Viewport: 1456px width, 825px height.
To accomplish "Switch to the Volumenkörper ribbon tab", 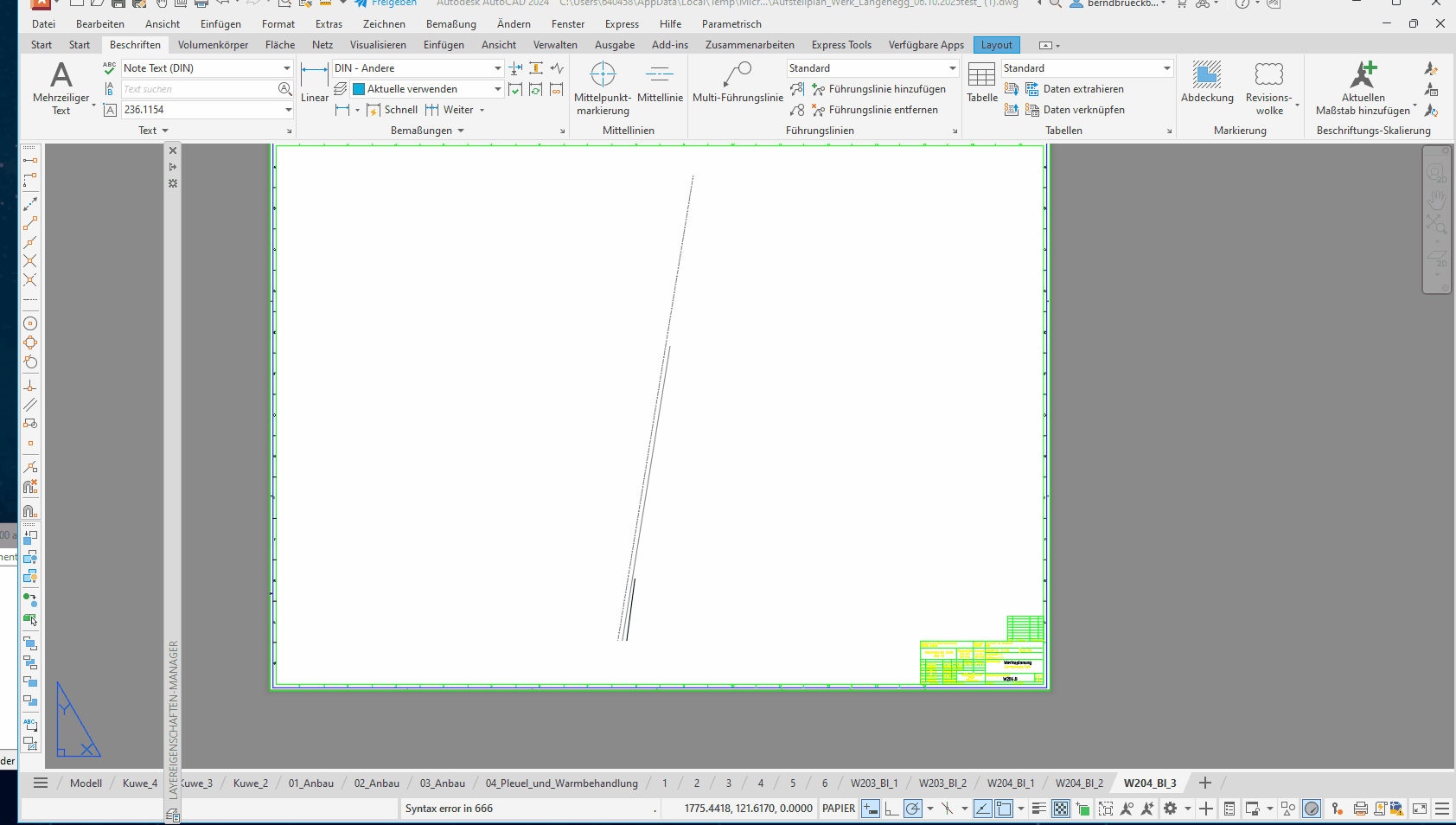I will [213, 45].
